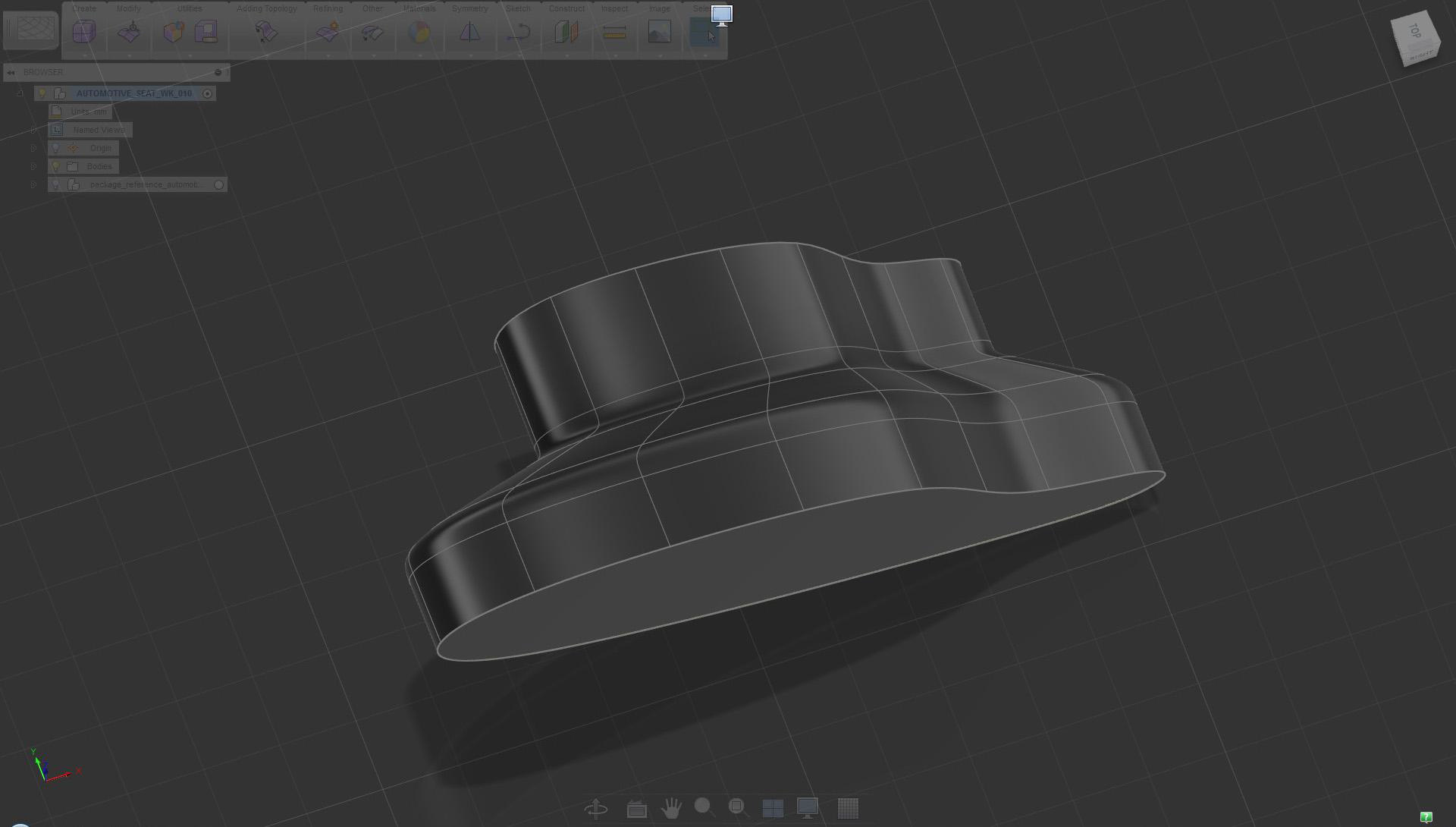This screenshot has width=1456, height=827.
Task: Click the Construct plane icon
Action: click(566, 32)
